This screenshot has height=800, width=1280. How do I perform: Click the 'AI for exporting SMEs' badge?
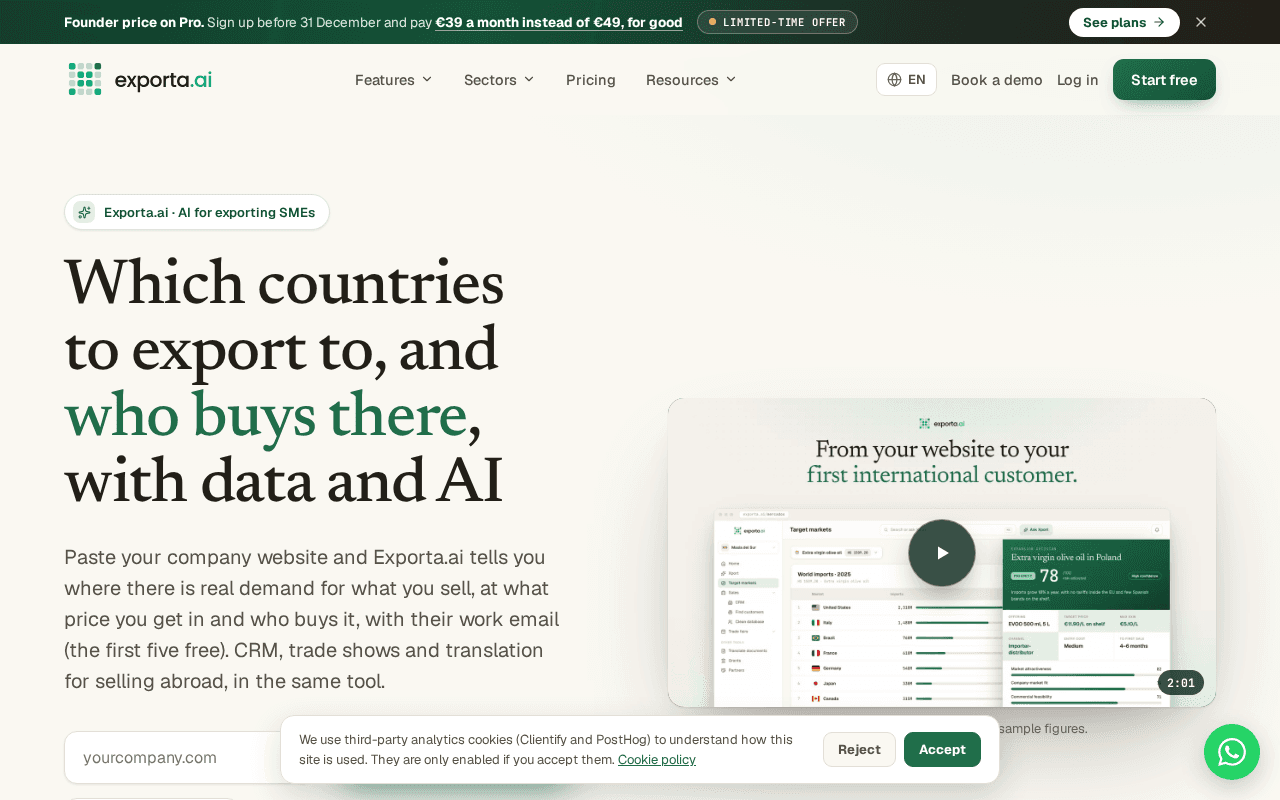pos(197,212)
